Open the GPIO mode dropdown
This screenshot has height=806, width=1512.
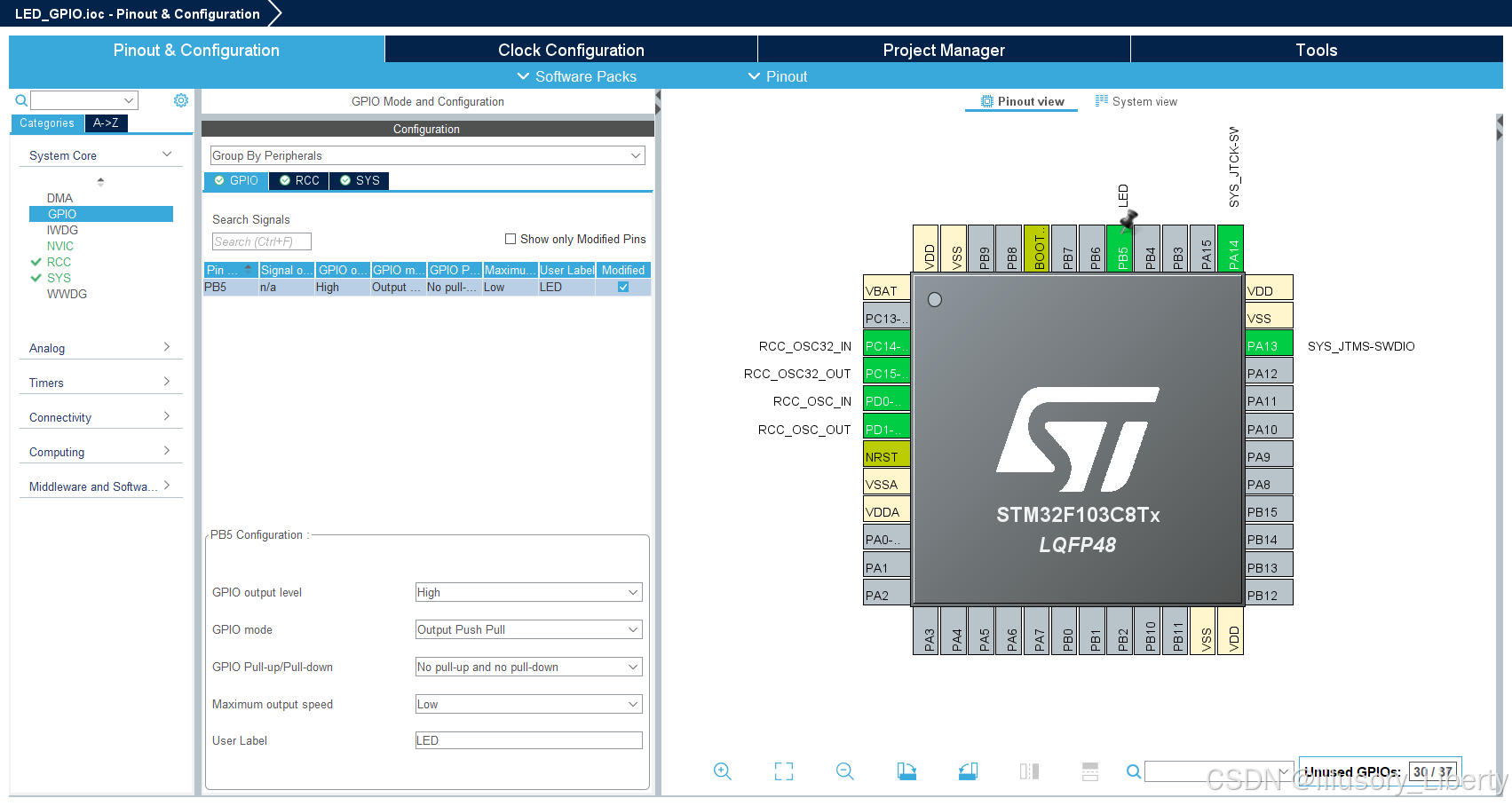click(x=529, y=629)
